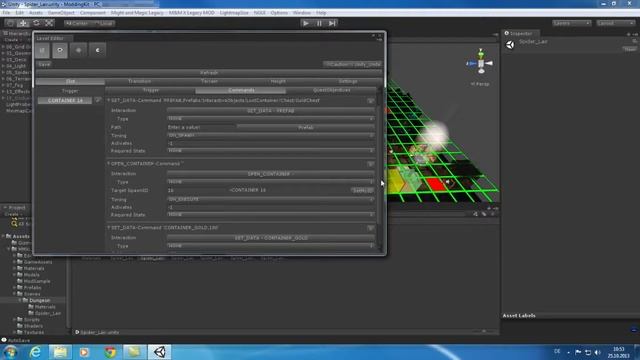Image resolution: width=640 pixels, height=360 pixels.
Task: Select the Scale tool in Unity toolbar
Action: pos(49,23)
